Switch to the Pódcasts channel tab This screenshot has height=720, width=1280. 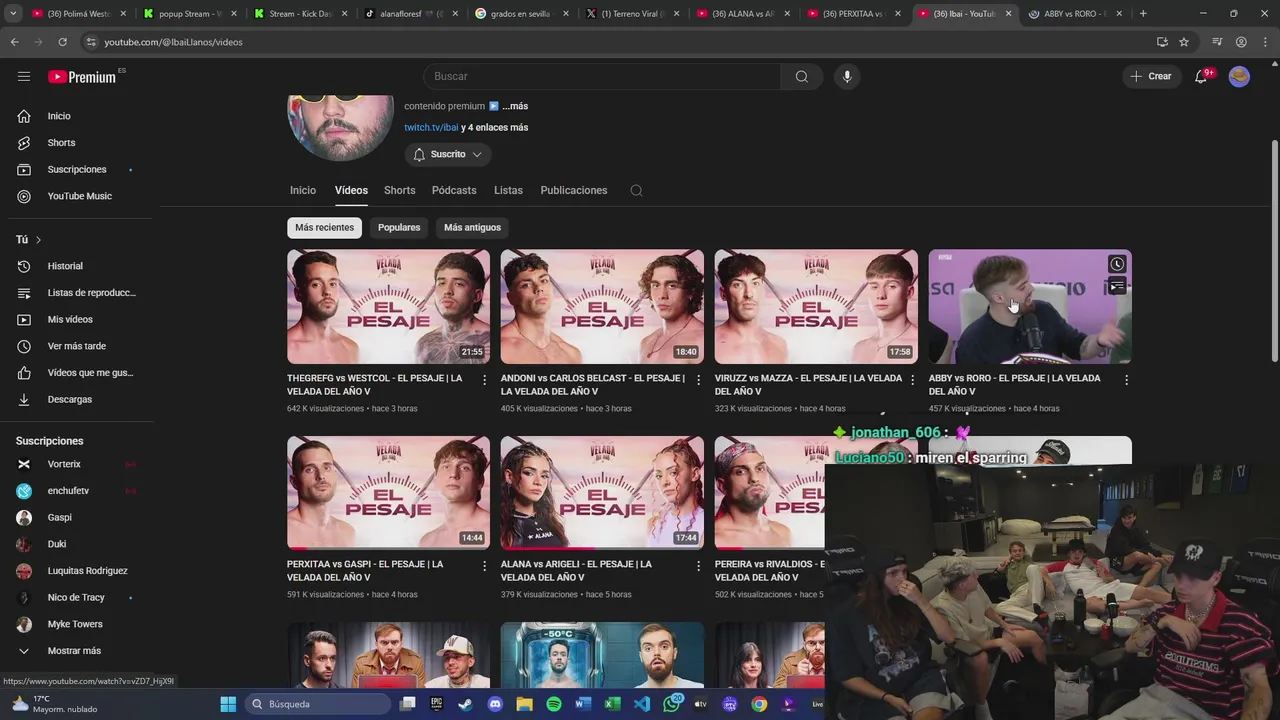point(454,190)
